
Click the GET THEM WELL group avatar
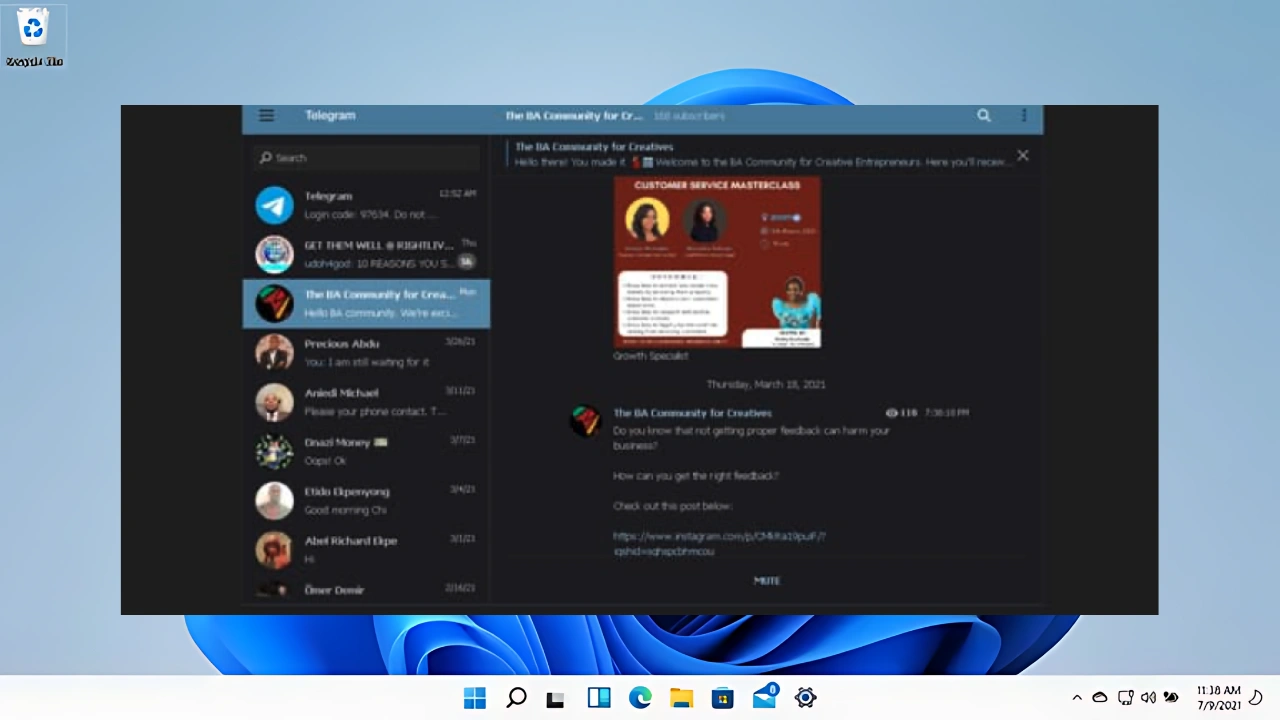click(x=274, y=254)
